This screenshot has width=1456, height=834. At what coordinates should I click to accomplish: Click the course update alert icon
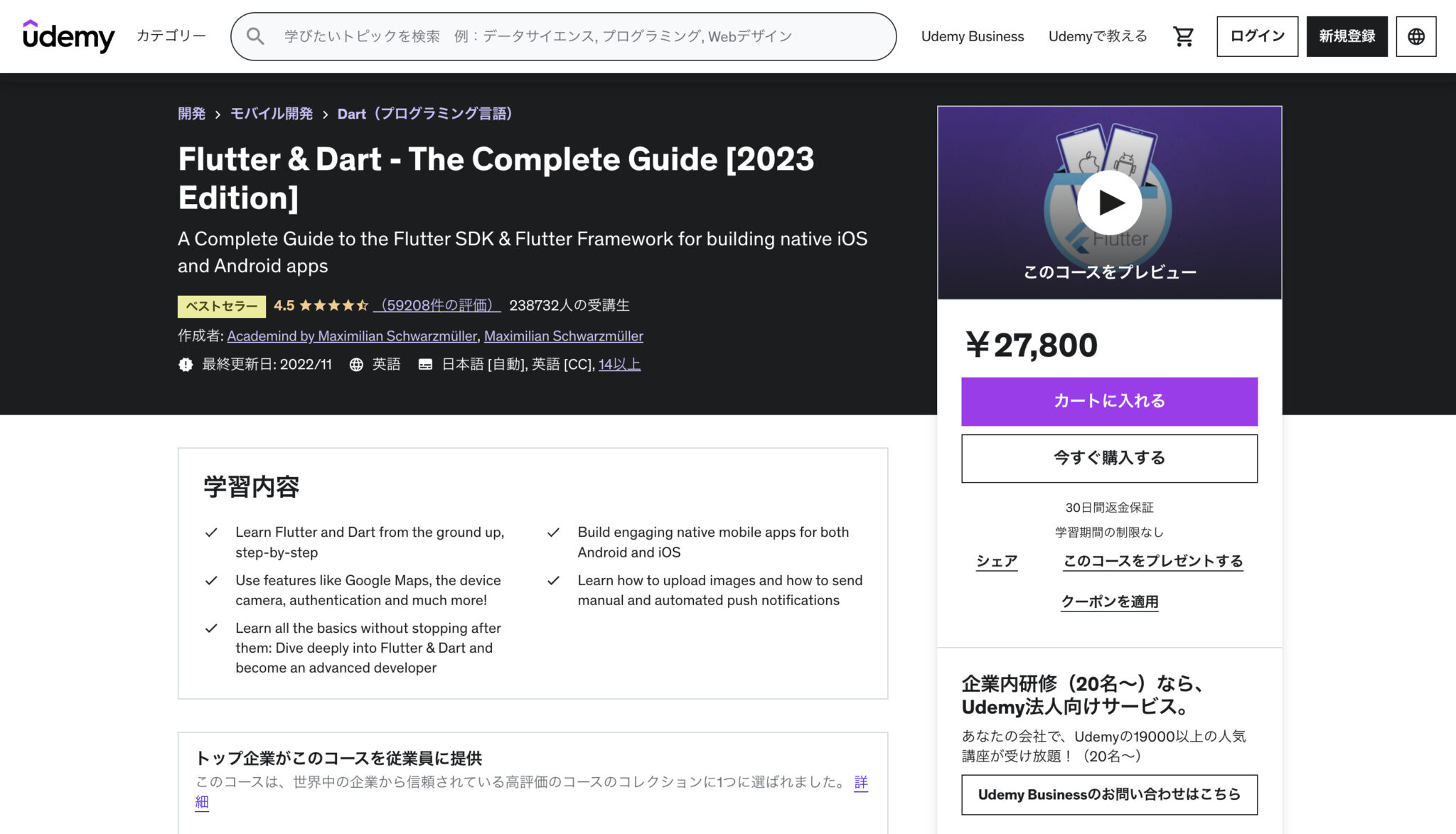pos(186,364)
